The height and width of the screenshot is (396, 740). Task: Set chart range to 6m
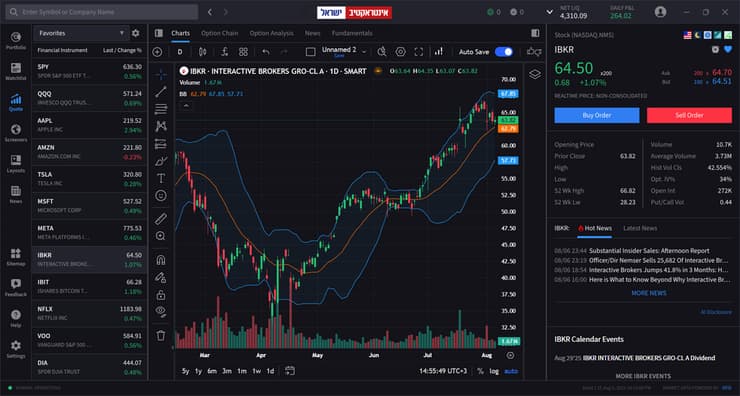[212, 371]
